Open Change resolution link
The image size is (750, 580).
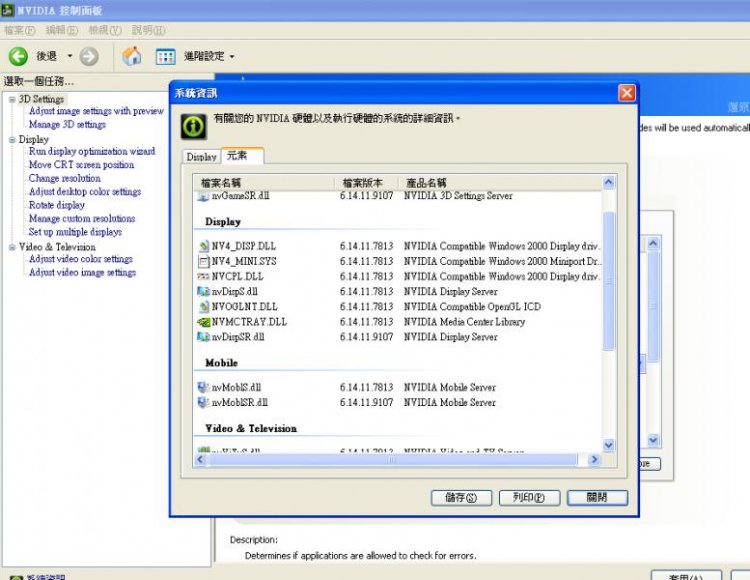[x=65, y=178]
